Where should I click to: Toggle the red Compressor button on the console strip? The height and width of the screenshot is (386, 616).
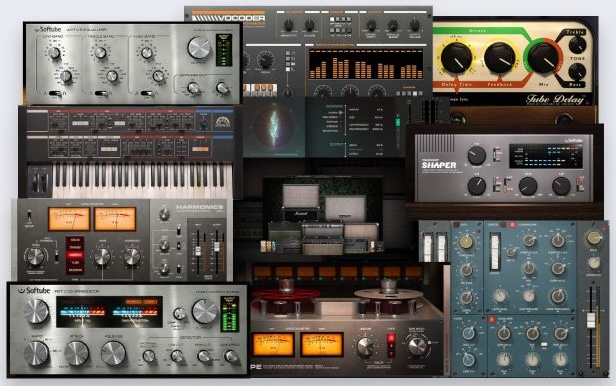tap(512, 225)
